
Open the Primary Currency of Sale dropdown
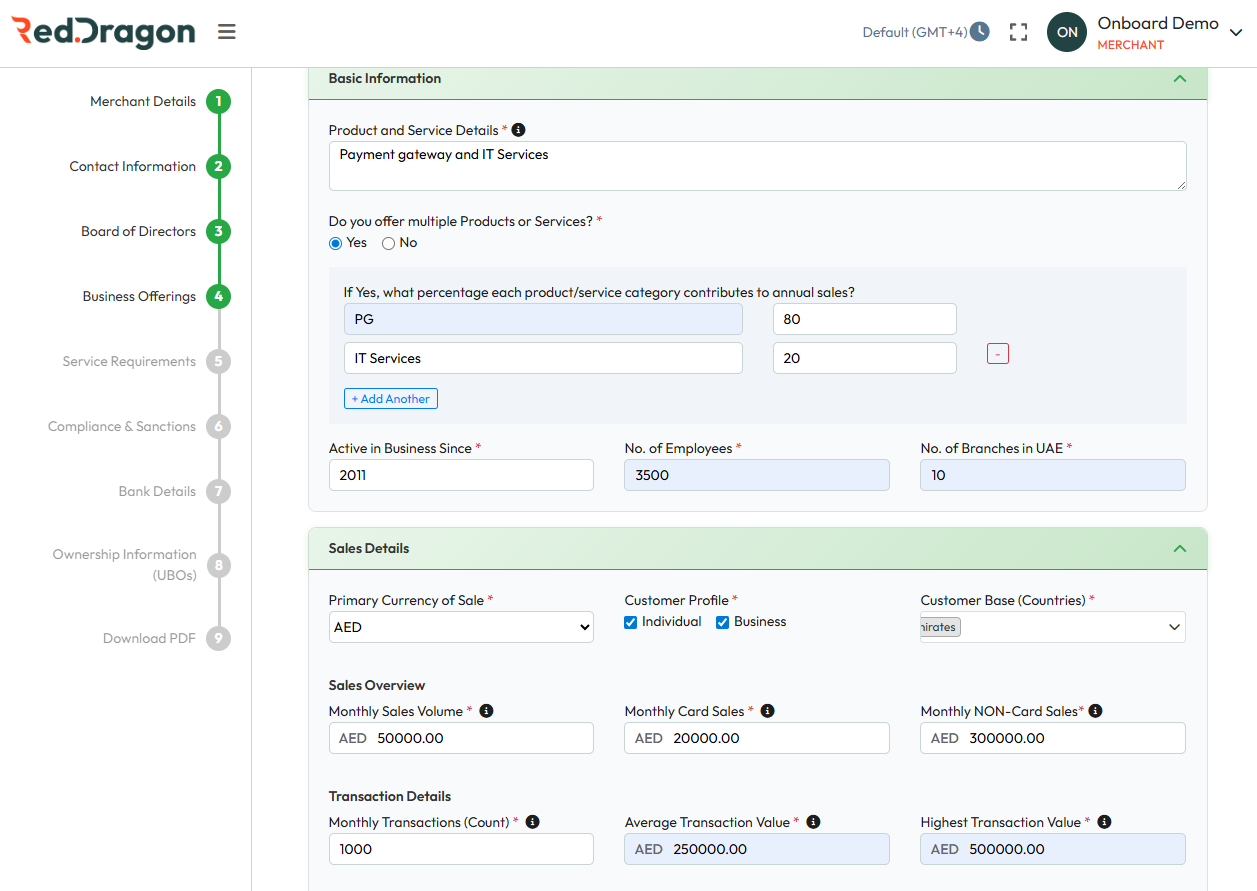(x=461, y=627)
